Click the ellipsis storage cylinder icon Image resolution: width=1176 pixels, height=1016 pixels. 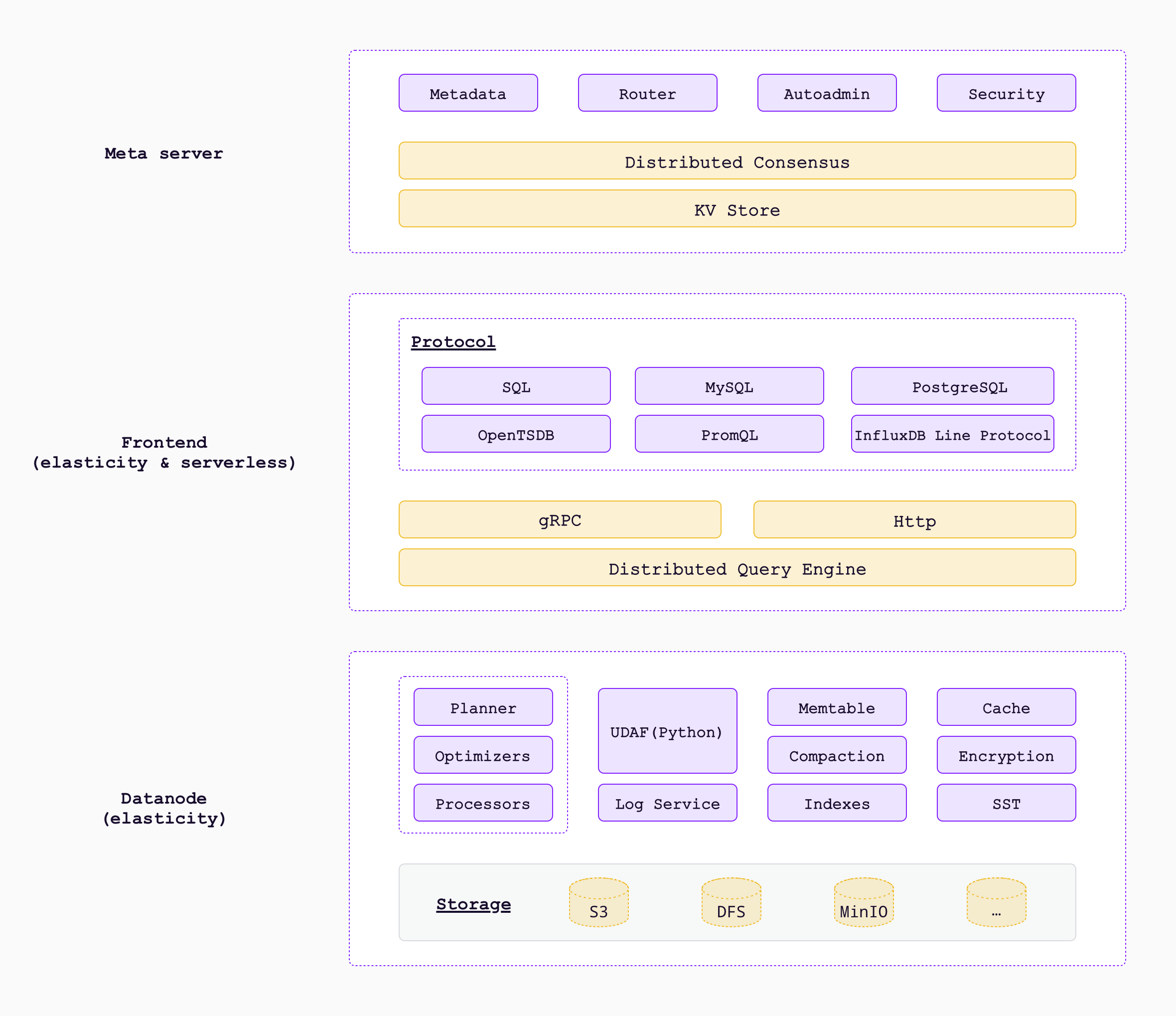[996, 902]
